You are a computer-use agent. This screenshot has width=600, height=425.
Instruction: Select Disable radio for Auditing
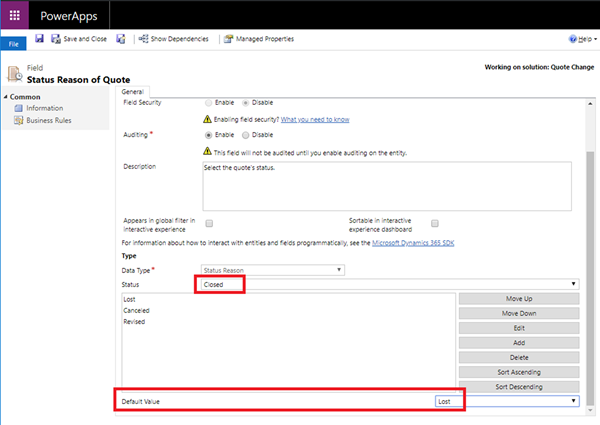[x=244, y=134]
